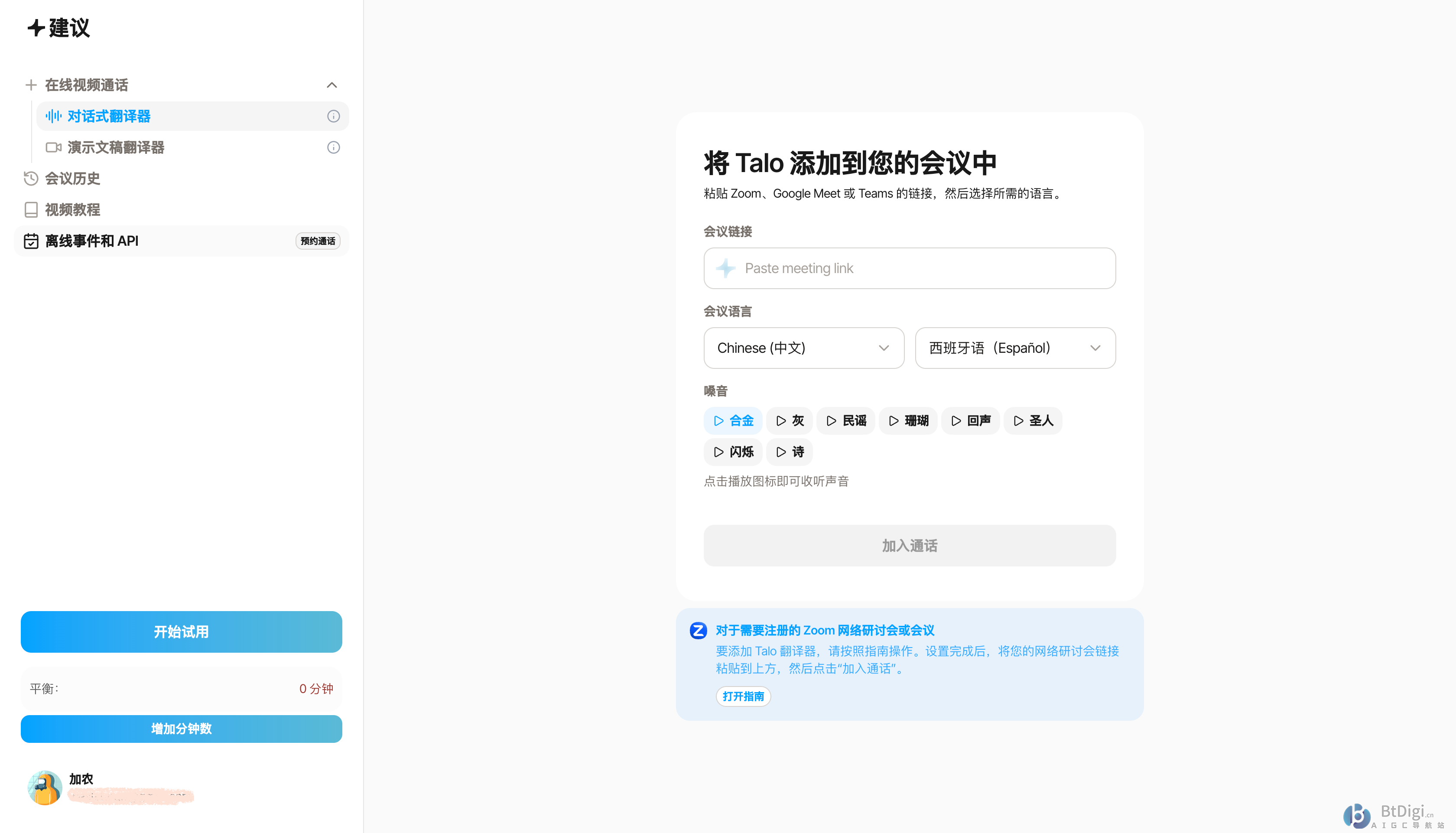Open 会议历史 in sidebar
1456x833 pixels.
pos(72,179)
